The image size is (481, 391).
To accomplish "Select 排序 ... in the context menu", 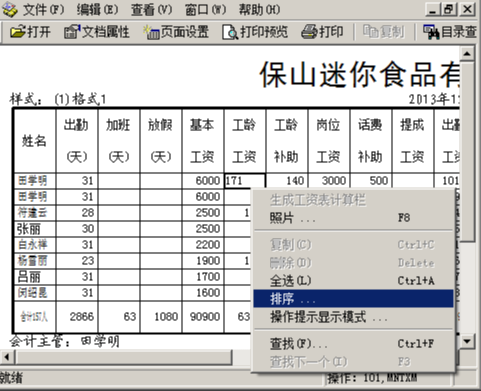I will pyautogui.click(x=353, y=299).
